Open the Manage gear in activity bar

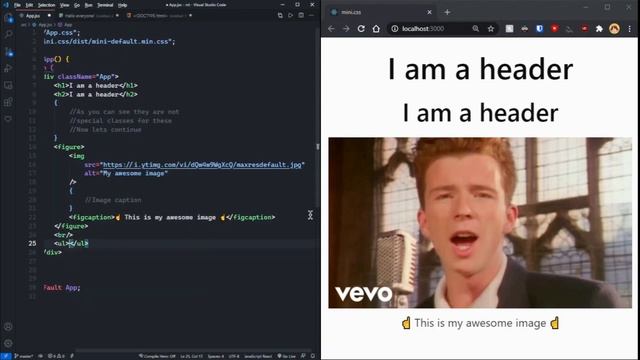[8, 343]
